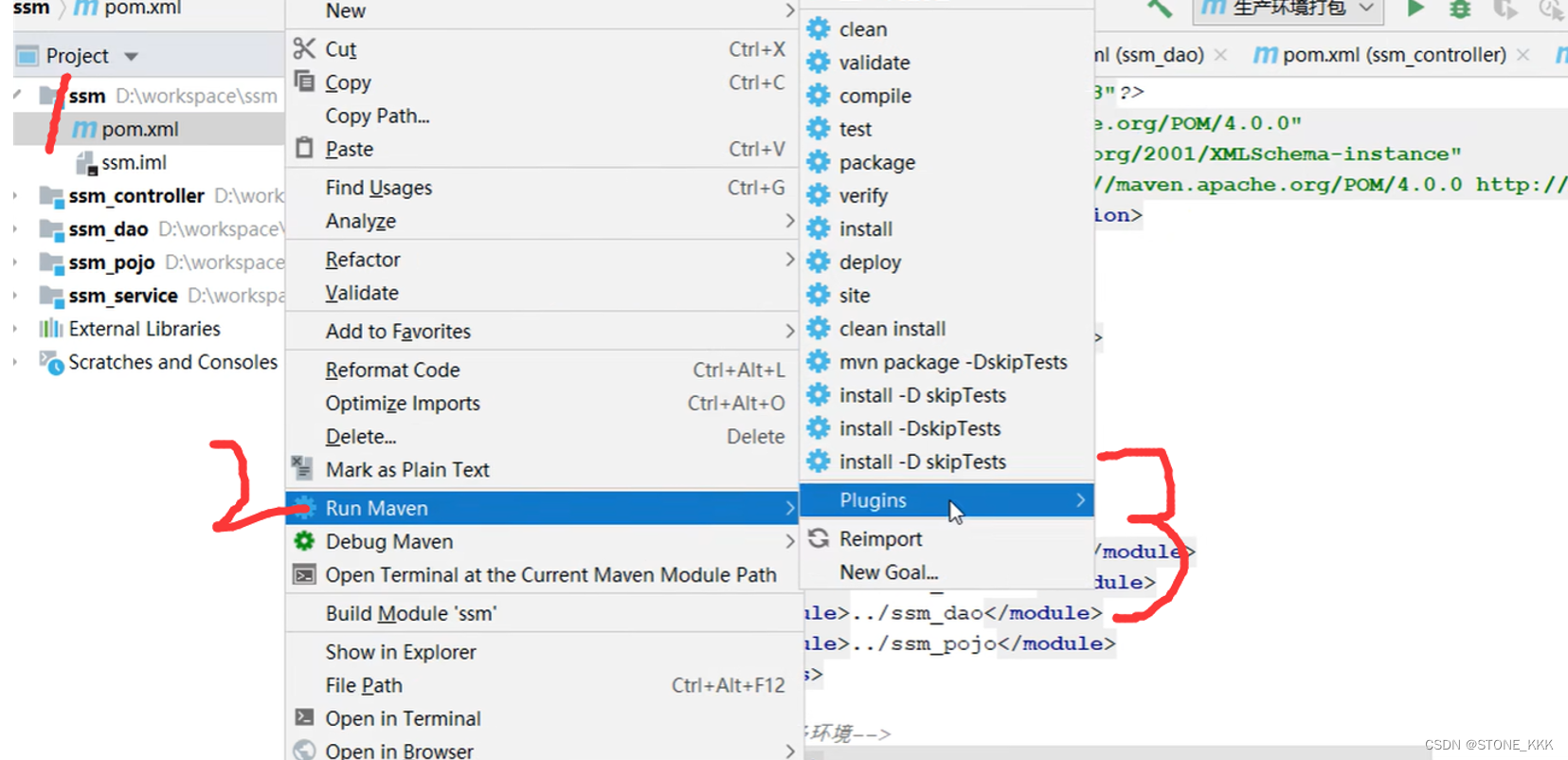This screenshot has width=1568, height=760.
Task: Click the gear icon next to validate
Action: click(819, 63)
